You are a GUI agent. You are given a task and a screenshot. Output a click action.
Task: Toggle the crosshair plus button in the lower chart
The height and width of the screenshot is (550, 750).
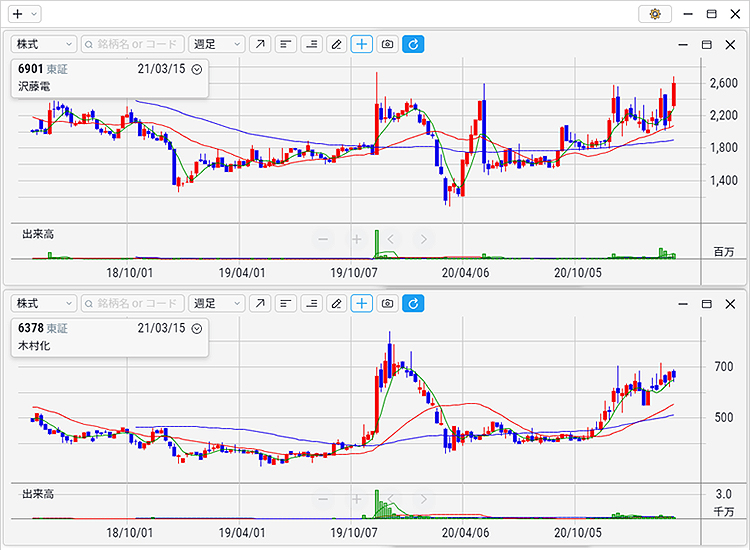(362, 303)
